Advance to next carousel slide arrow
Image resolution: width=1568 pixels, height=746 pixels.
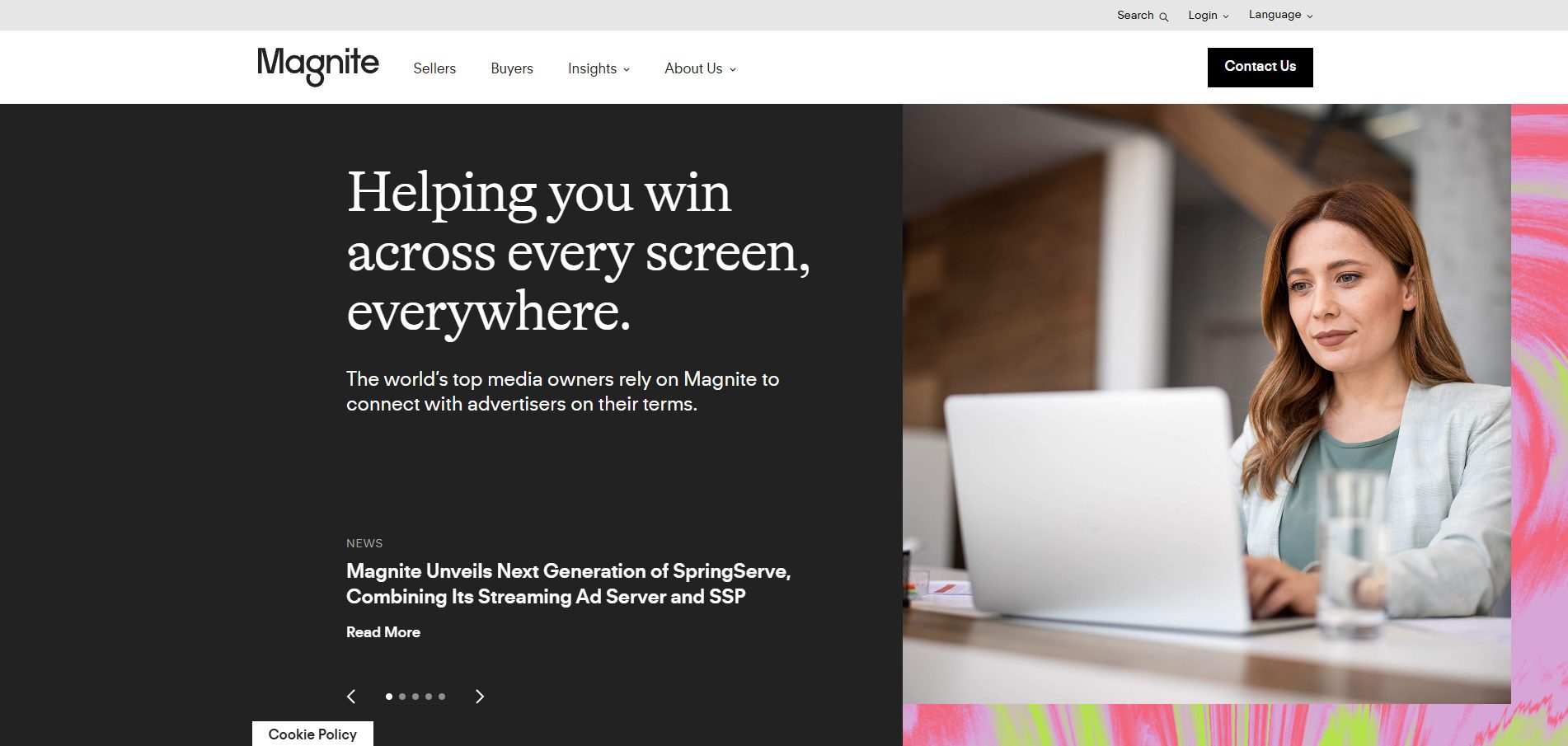(x=480, y=697)
